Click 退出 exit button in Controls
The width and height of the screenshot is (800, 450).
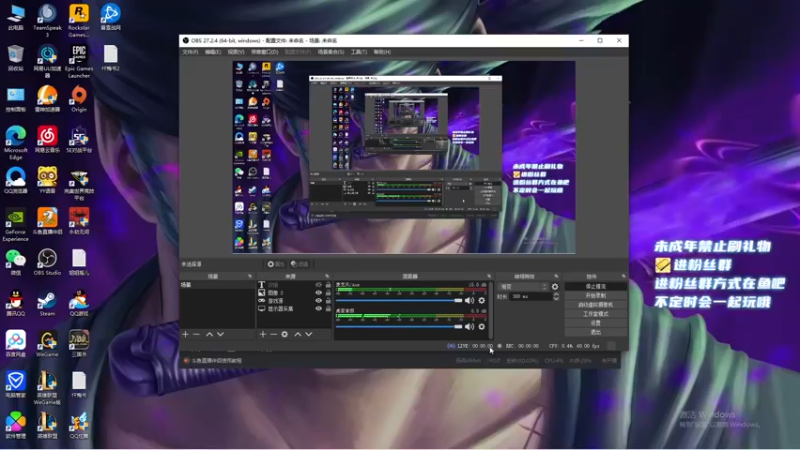click(595, 332)
